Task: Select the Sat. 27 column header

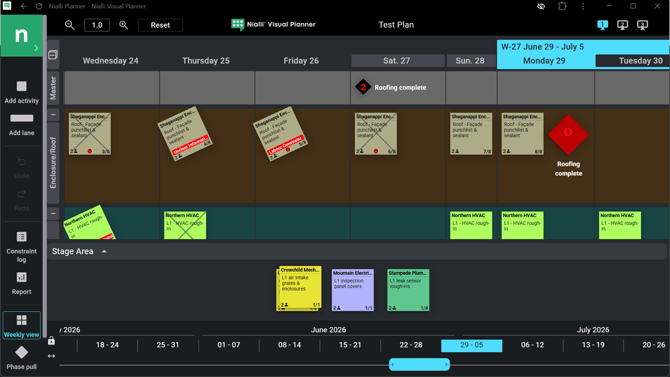Action: [397, 61]
